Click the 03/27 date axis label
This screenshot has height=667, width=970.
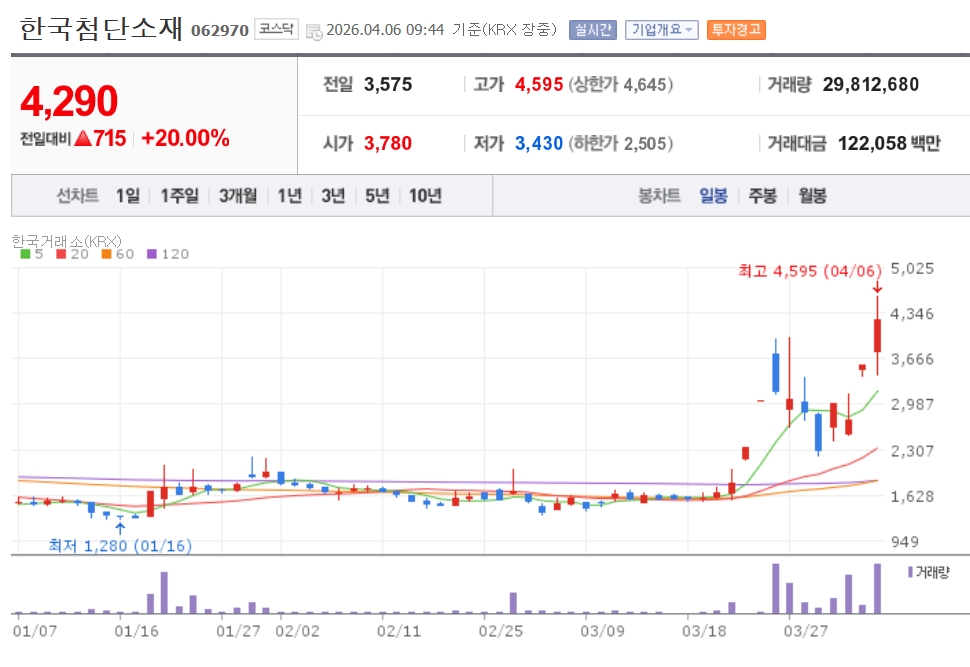click(x=805, y=631)
